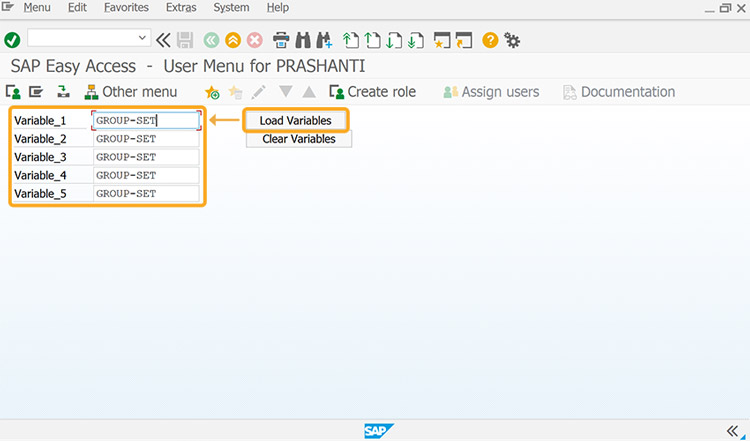Click the Load Variables button
This screenshot has height=441, width=750.
pos(296,121)
